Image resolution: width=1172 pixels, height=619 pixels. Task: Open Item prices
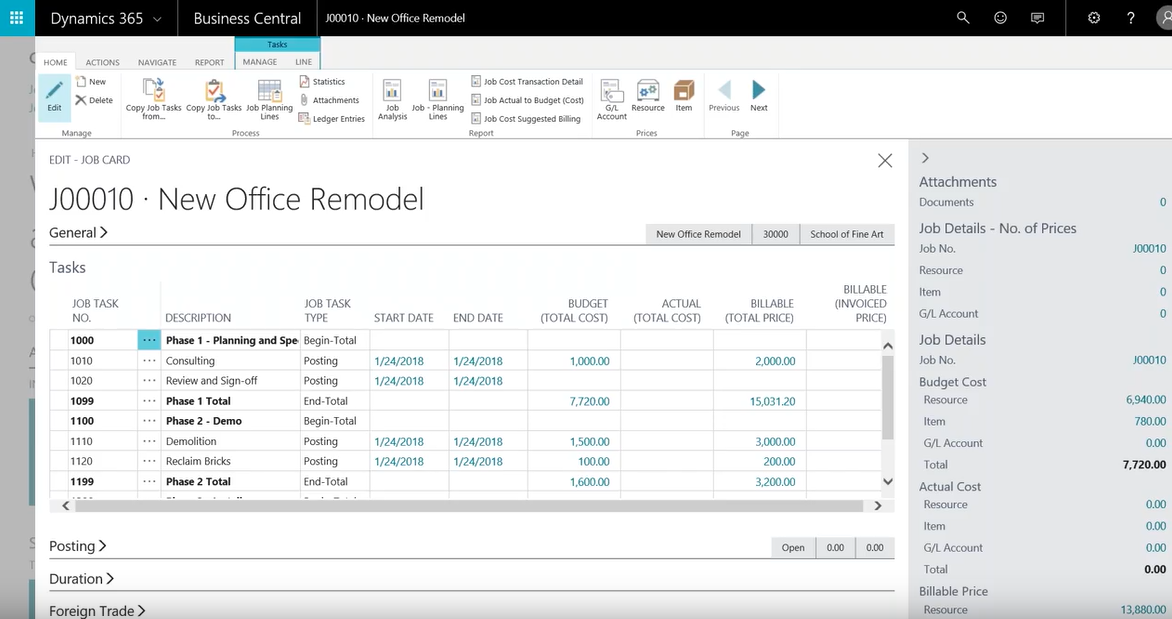[684, 96]
